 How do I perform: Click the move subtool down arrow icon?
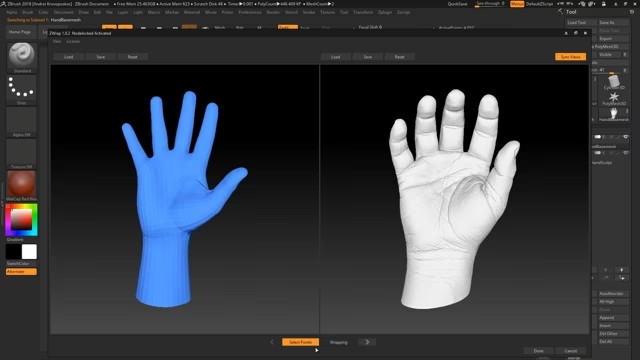pyautogui.click(x=622, y=270)
